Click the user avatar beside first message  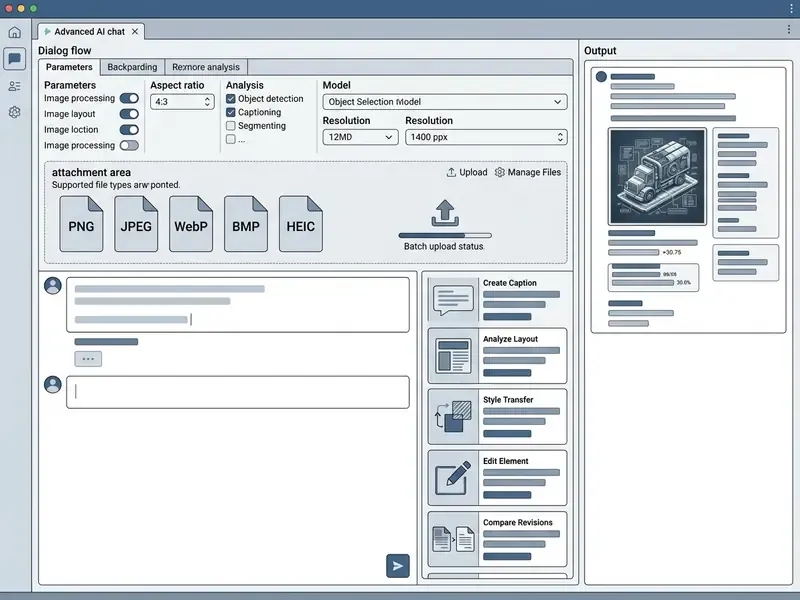[x=53, y=286]
